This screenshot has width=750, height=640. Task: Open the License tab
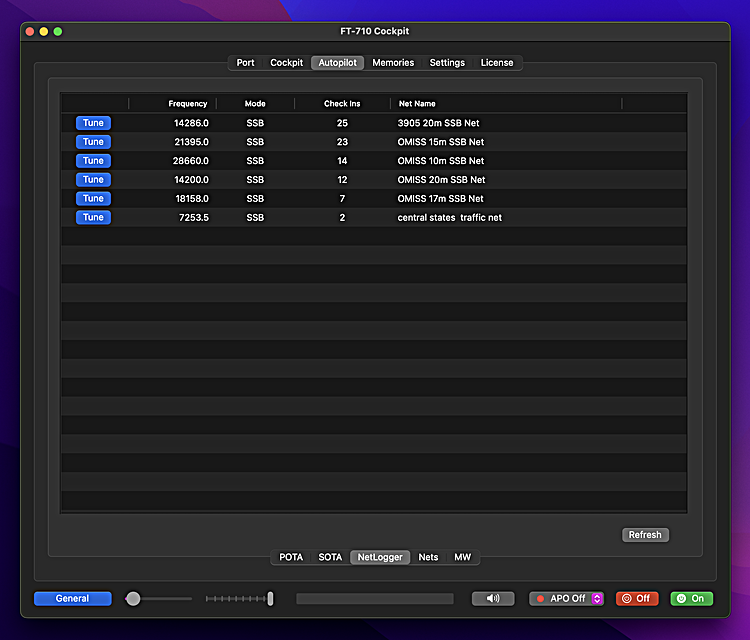(x=497, y=63)
